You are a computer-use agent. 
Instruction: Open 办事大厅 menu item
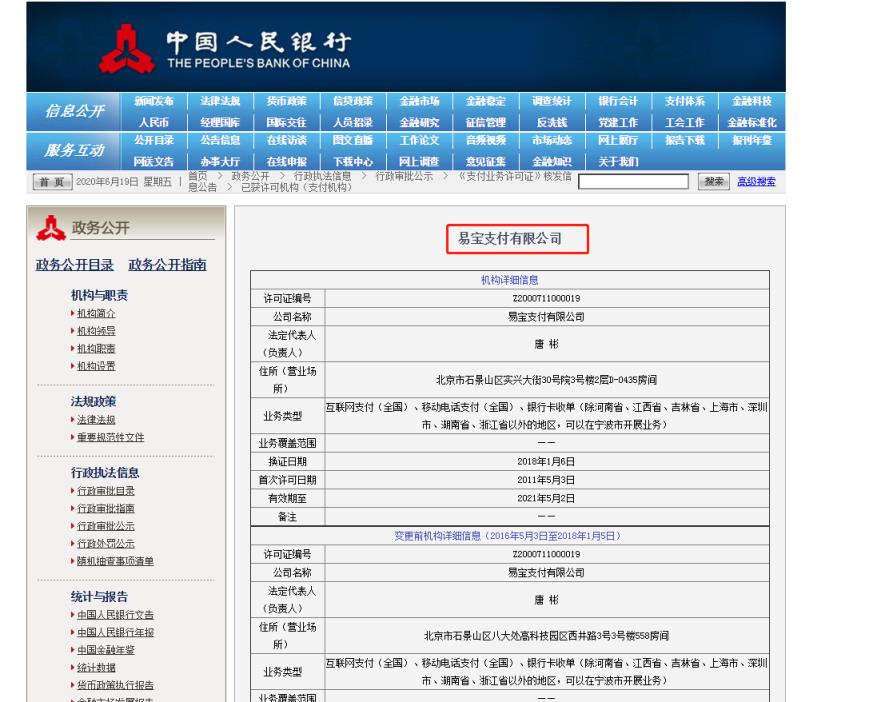220,161
